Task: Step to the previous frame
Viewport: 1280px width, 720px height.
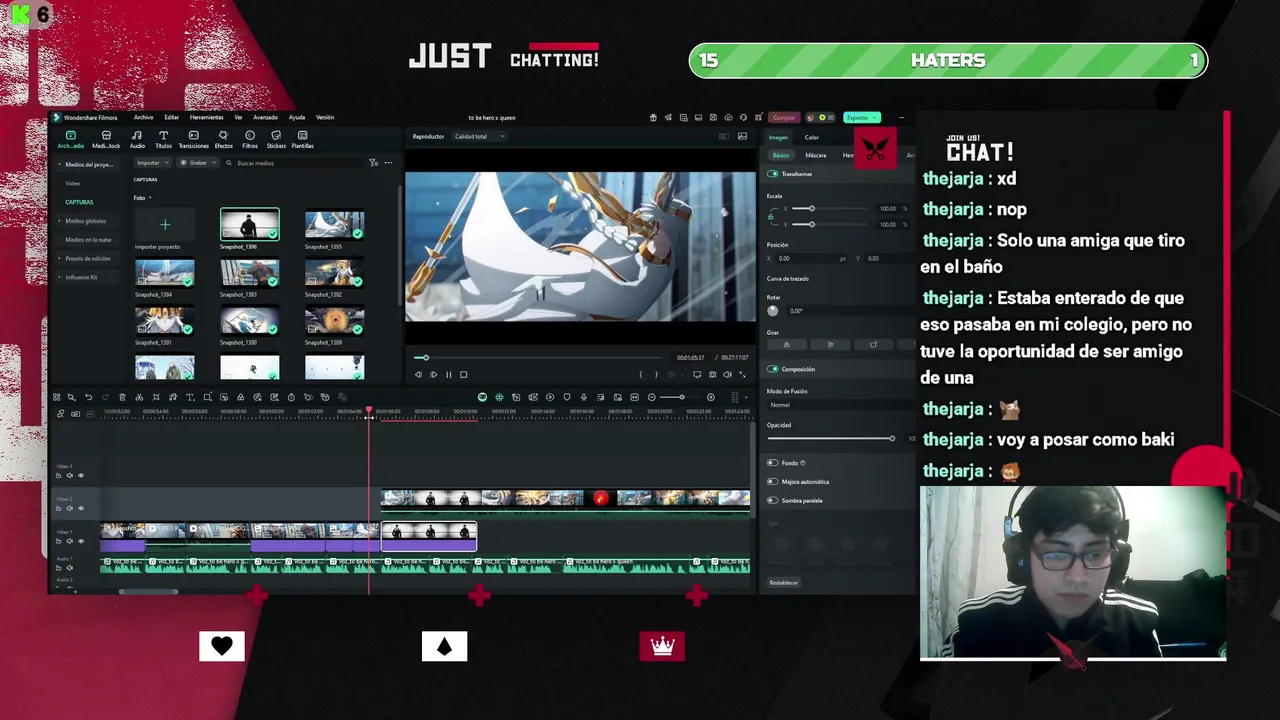Action: click(x=418, y=375)
